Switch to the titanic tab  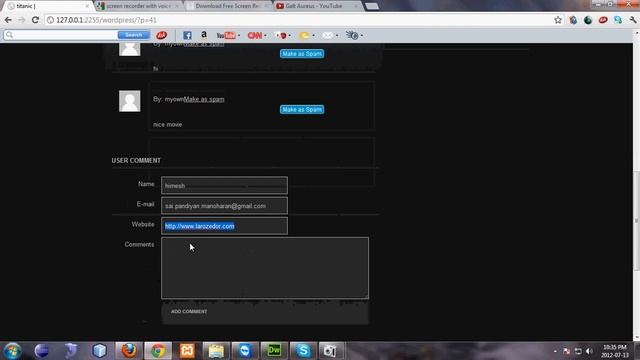click(x=47, y=6)
